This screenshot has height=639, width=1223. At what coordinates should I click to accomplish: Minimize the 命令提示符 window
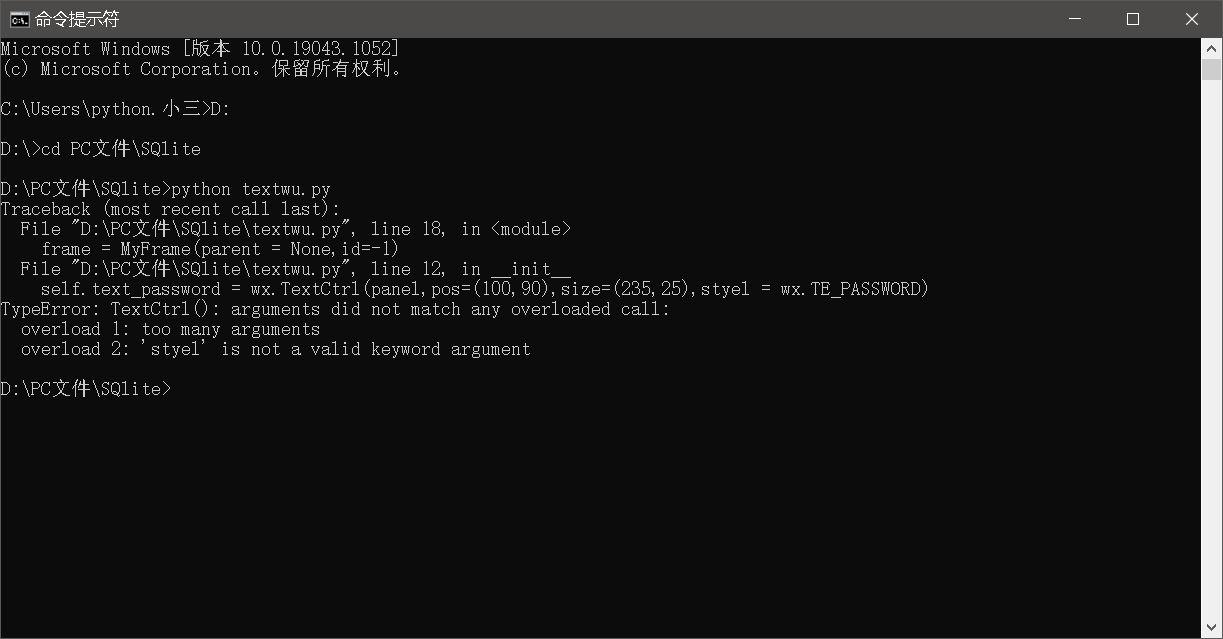[1073, 19]
